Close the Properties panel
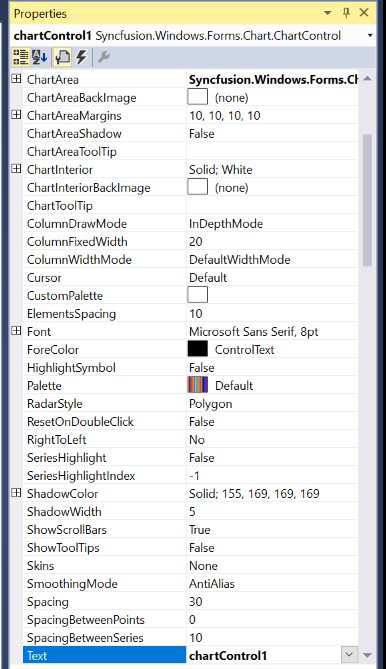Viewport: 386px width, 669px height. 364,13
